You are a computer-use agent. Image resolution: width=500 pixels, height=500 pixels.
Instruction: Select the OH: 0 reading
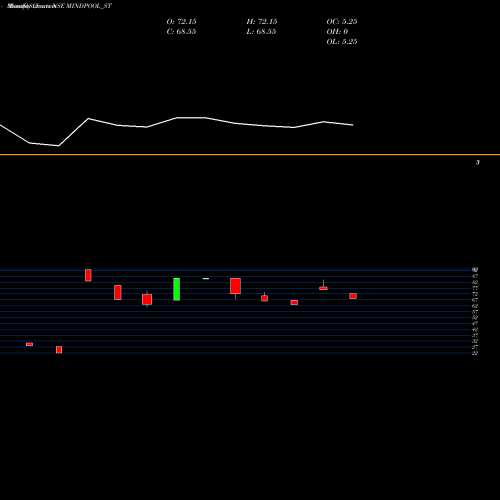(337, 32)
